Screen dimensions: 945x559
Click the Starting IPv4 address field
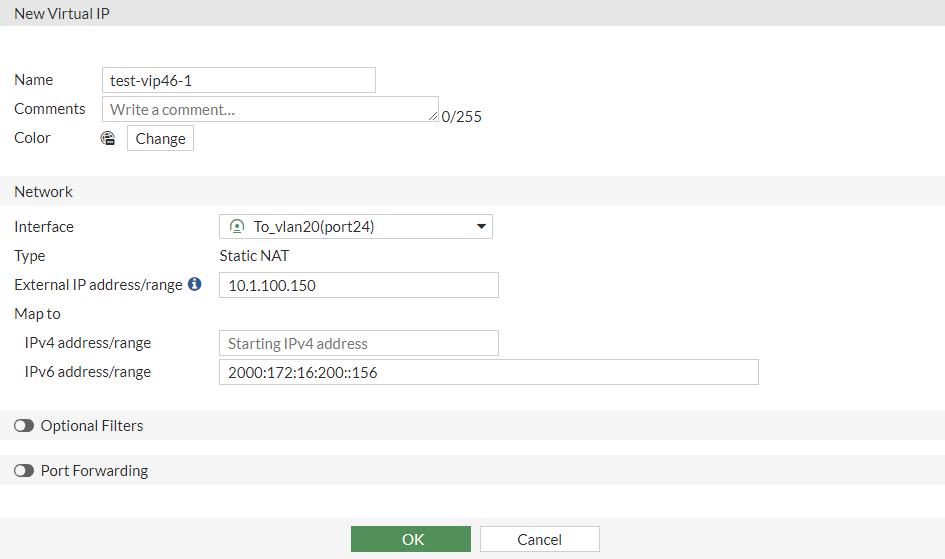pyautogui.click(x=359, y=343)
